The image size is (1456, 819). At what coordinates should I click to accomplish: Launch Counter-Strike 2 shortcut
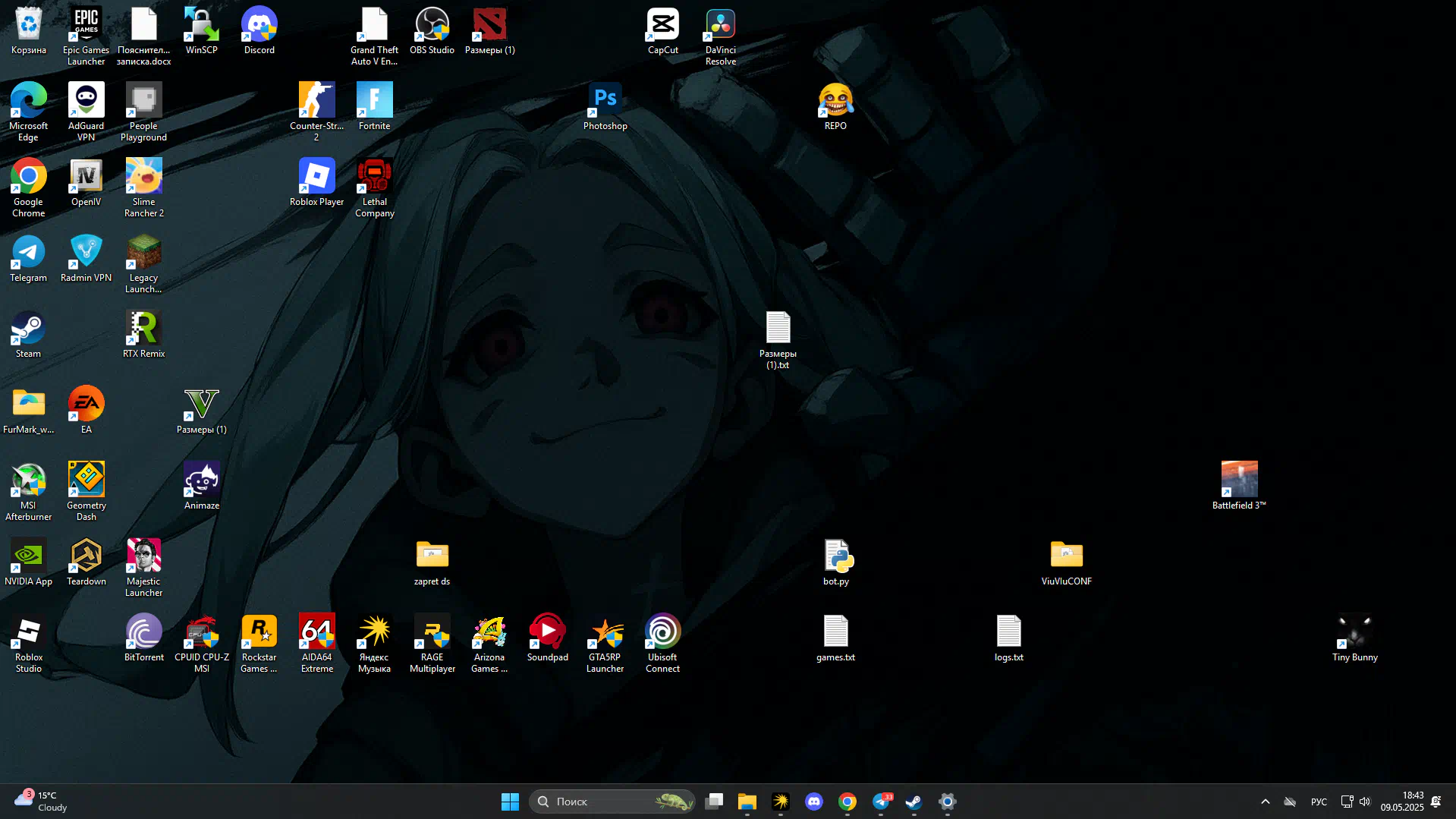tap(317, 112)
